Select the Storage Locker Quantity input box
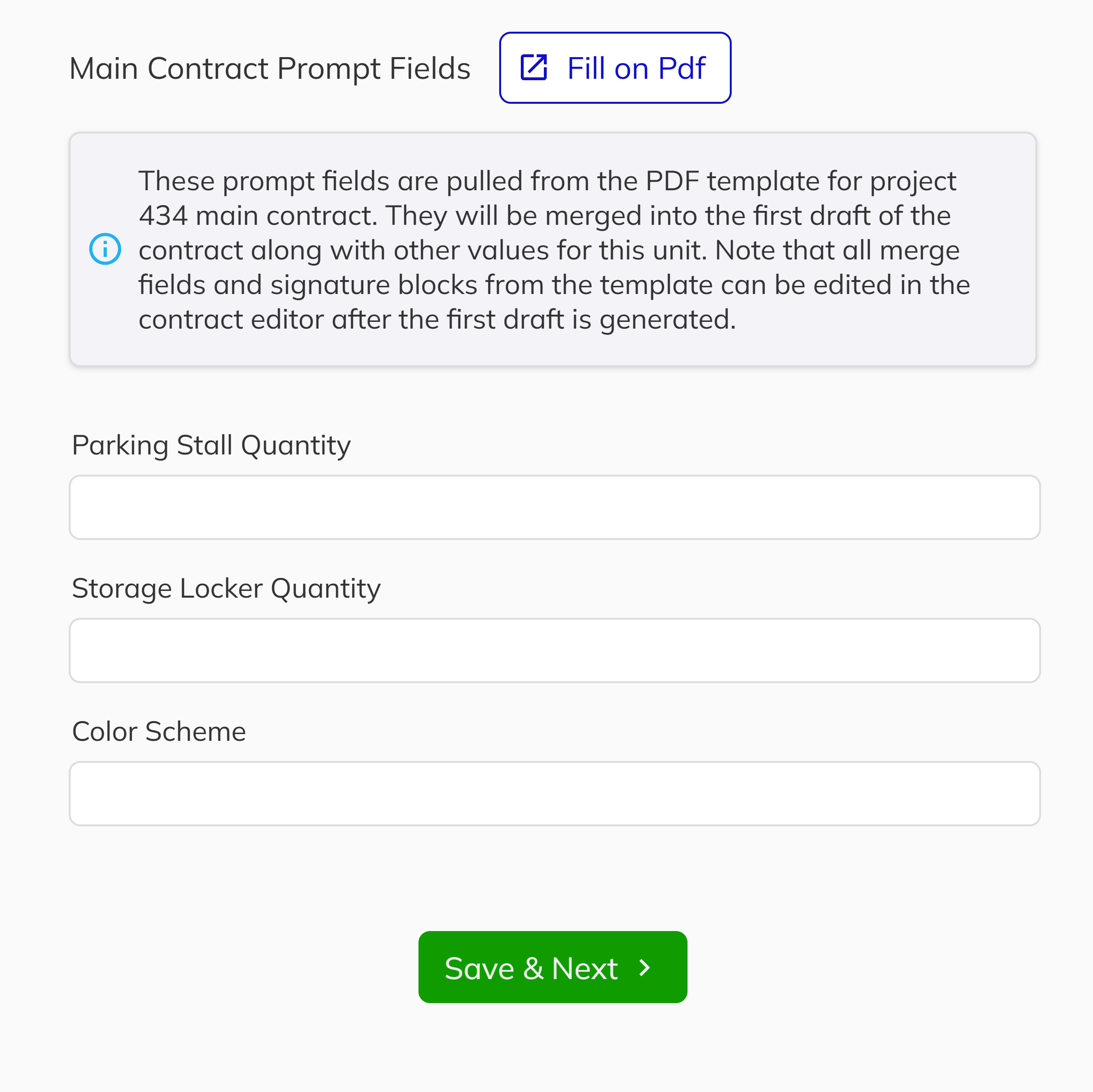1093x1092 pixels. point(553,650)
